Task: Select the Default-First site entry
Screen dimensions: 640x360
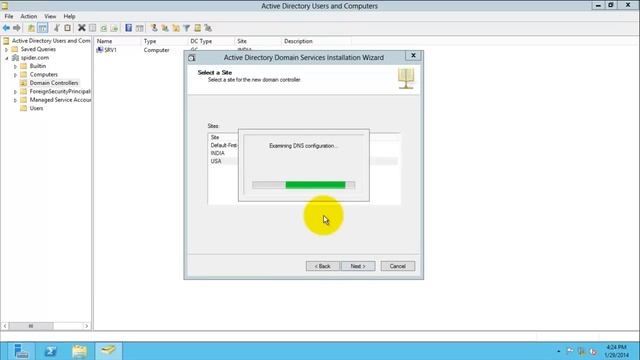Action: (224, 145)
